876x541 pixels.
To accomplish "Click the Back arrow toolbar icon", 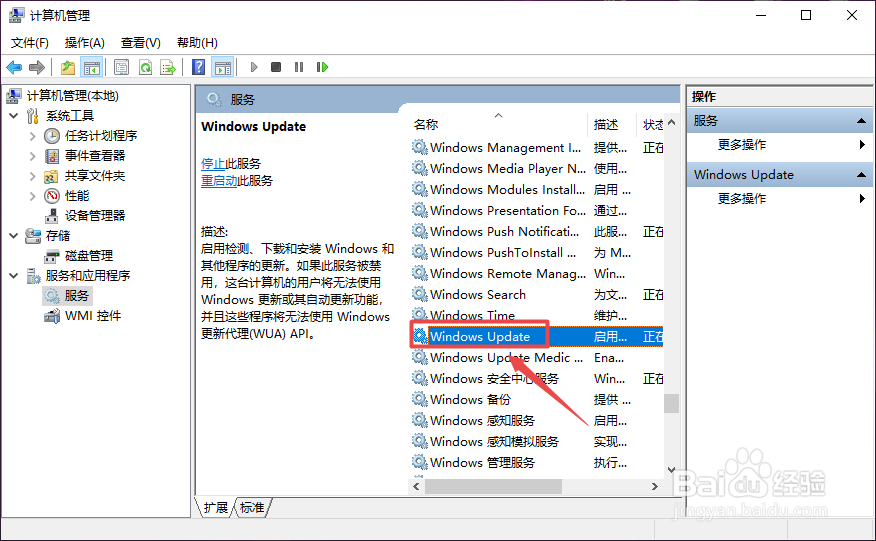I will tap(14, 68).
